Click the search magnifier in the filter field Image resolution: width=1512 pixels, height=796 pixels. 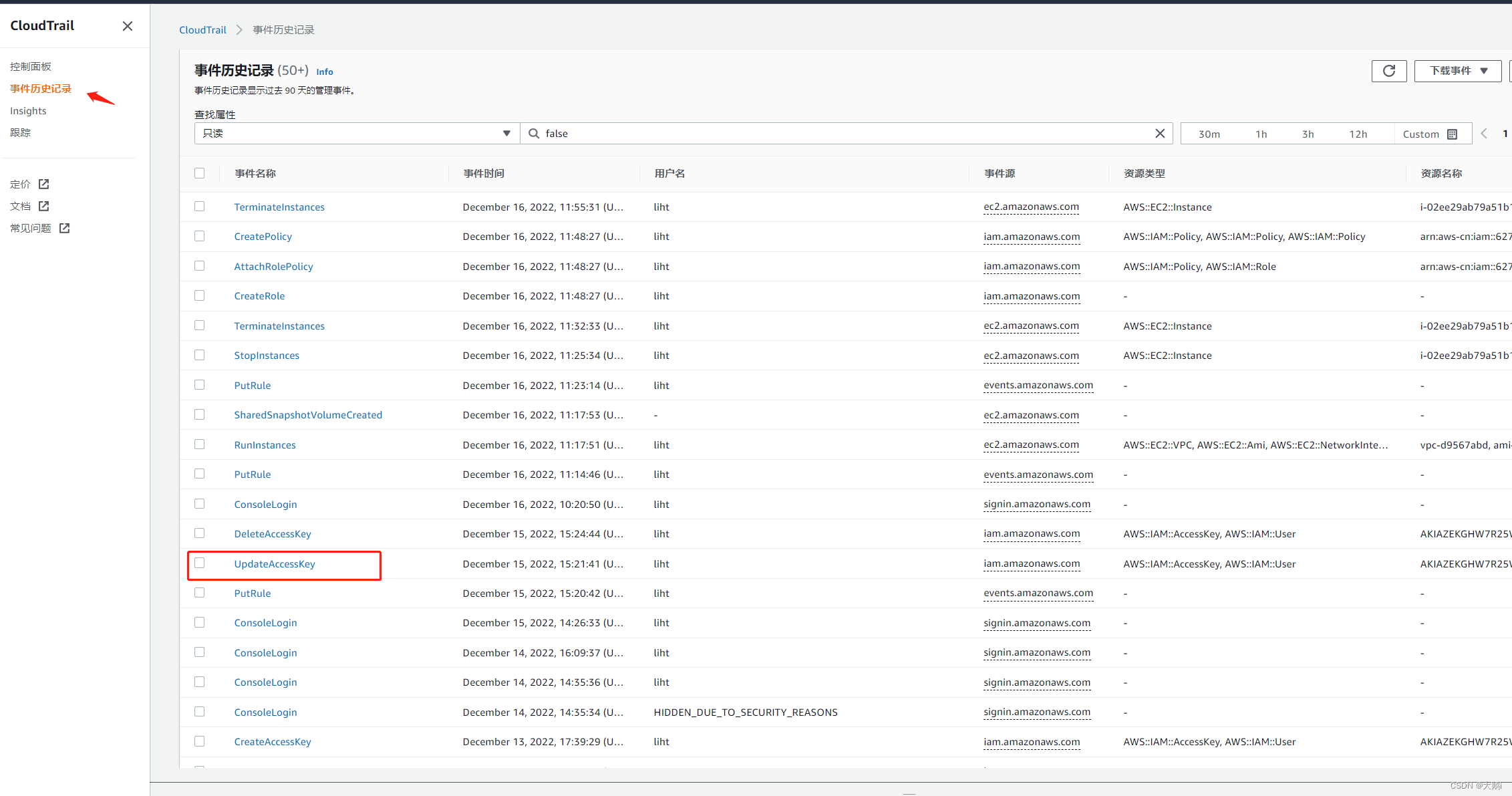click(x=534, y=134)
